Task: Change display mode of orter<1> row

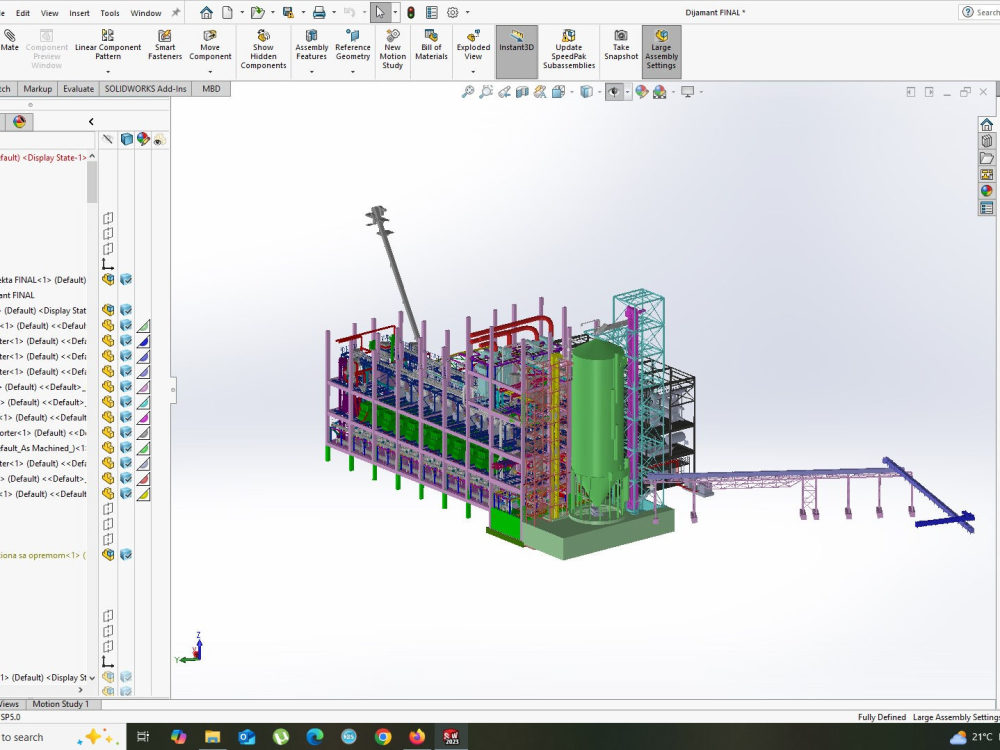Action: 126,432
